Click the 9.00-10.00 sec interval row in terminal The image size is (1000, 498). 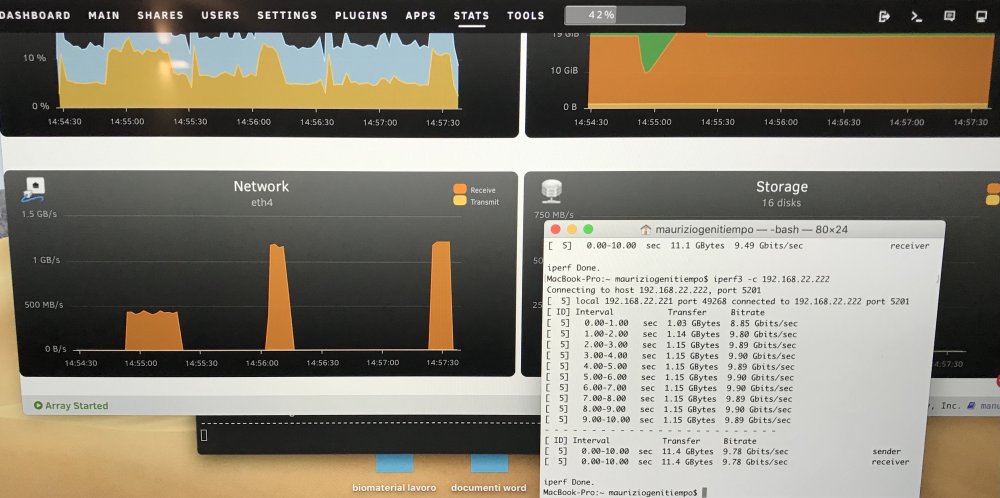pyautogui.click(x=668, y=420)
